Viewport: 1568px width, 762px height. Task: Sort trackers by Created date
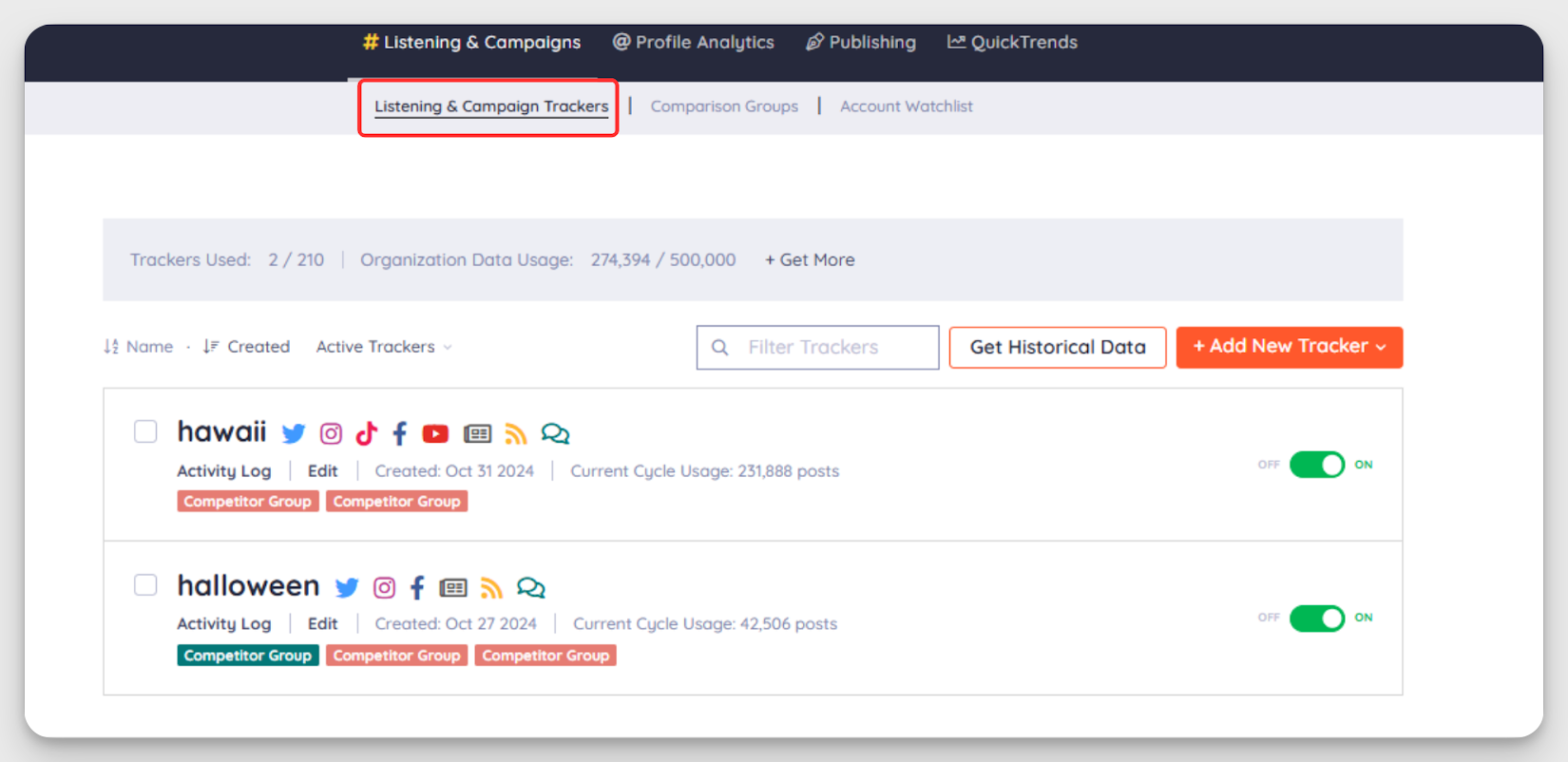(x=246, y=347)
